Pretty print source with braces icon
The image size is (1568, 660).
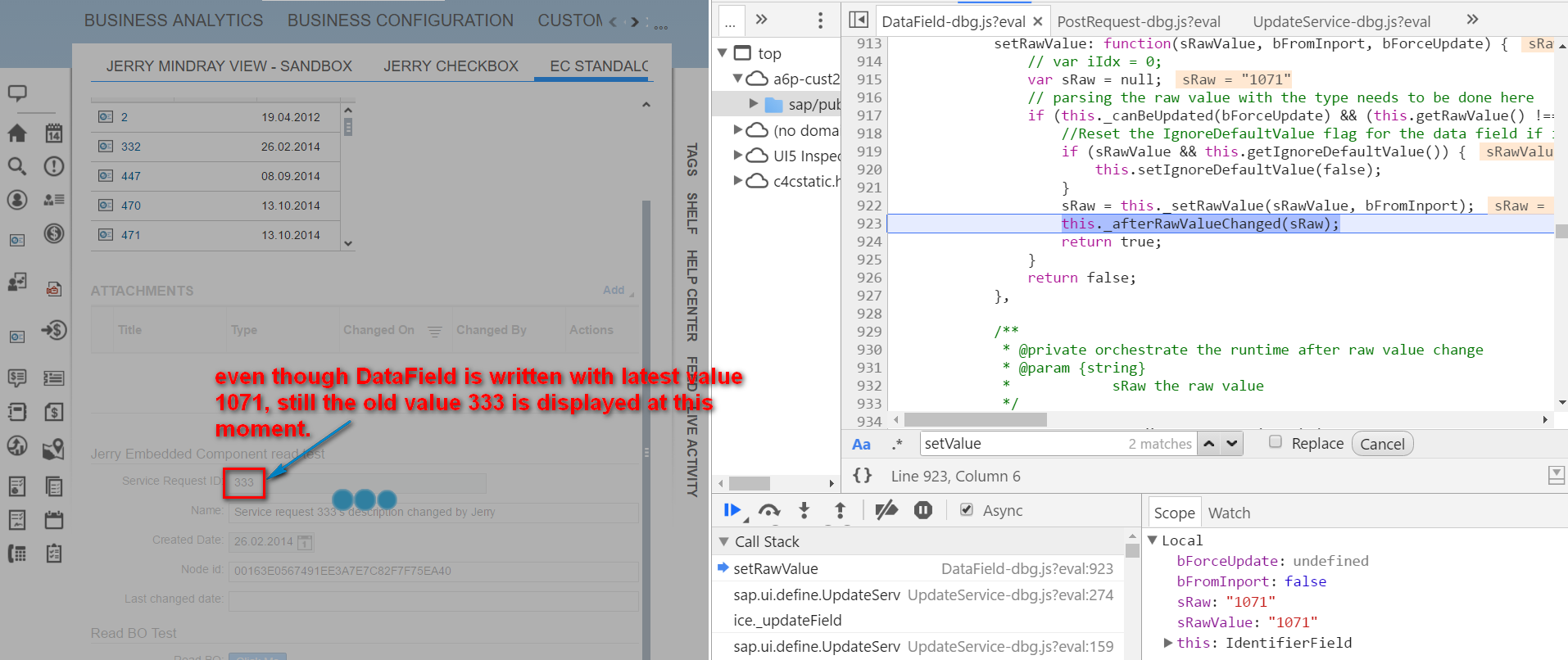862,476
